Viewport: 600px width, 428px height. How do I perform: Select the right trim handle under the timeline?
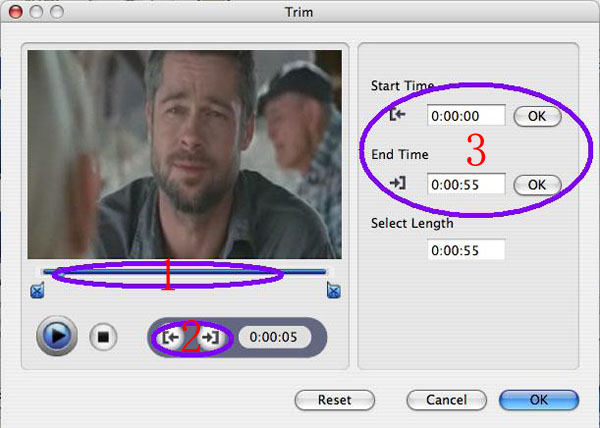coord(333,291)
